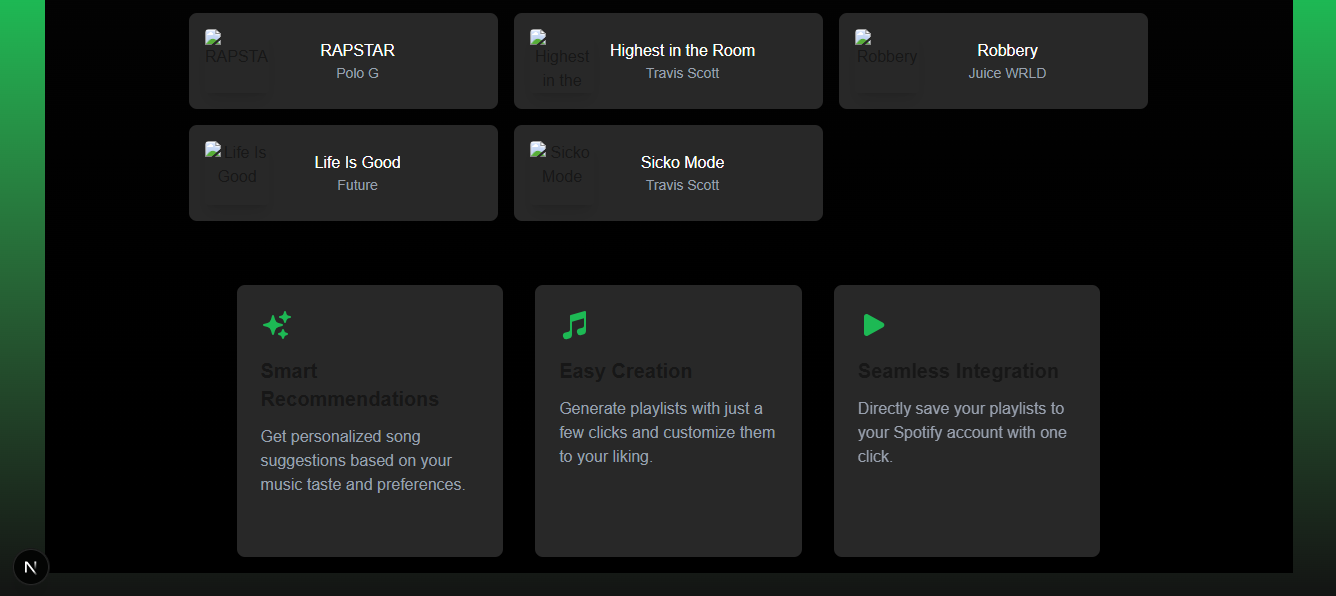Click the Highest in the Room album thumbnail
This screenshot has height=596, width=1336.
pyautogui.click(x=562, y=61)
